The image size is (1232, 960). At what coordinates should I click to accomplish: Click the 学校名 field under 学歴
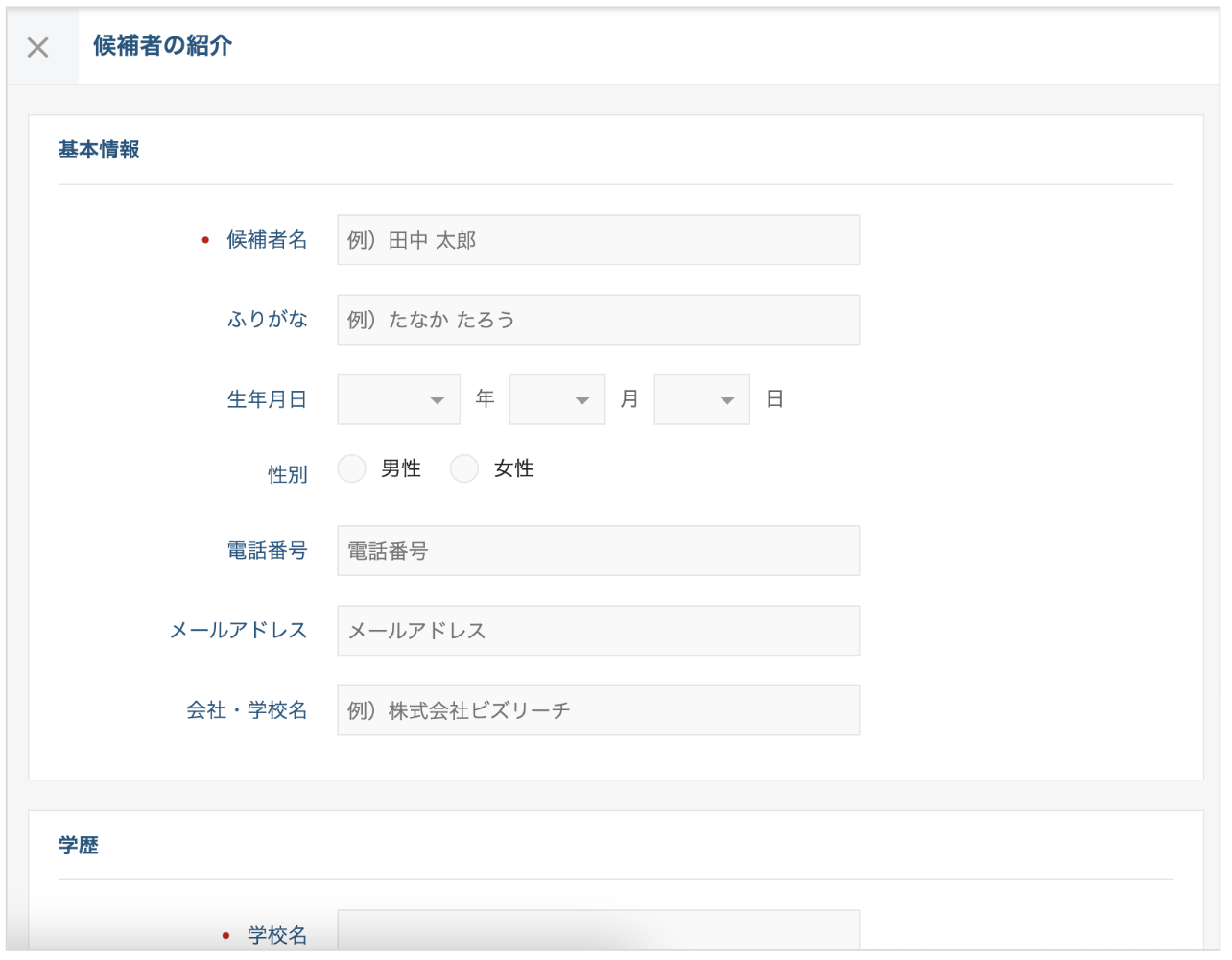pyautogui.click(x=598, y=929)
